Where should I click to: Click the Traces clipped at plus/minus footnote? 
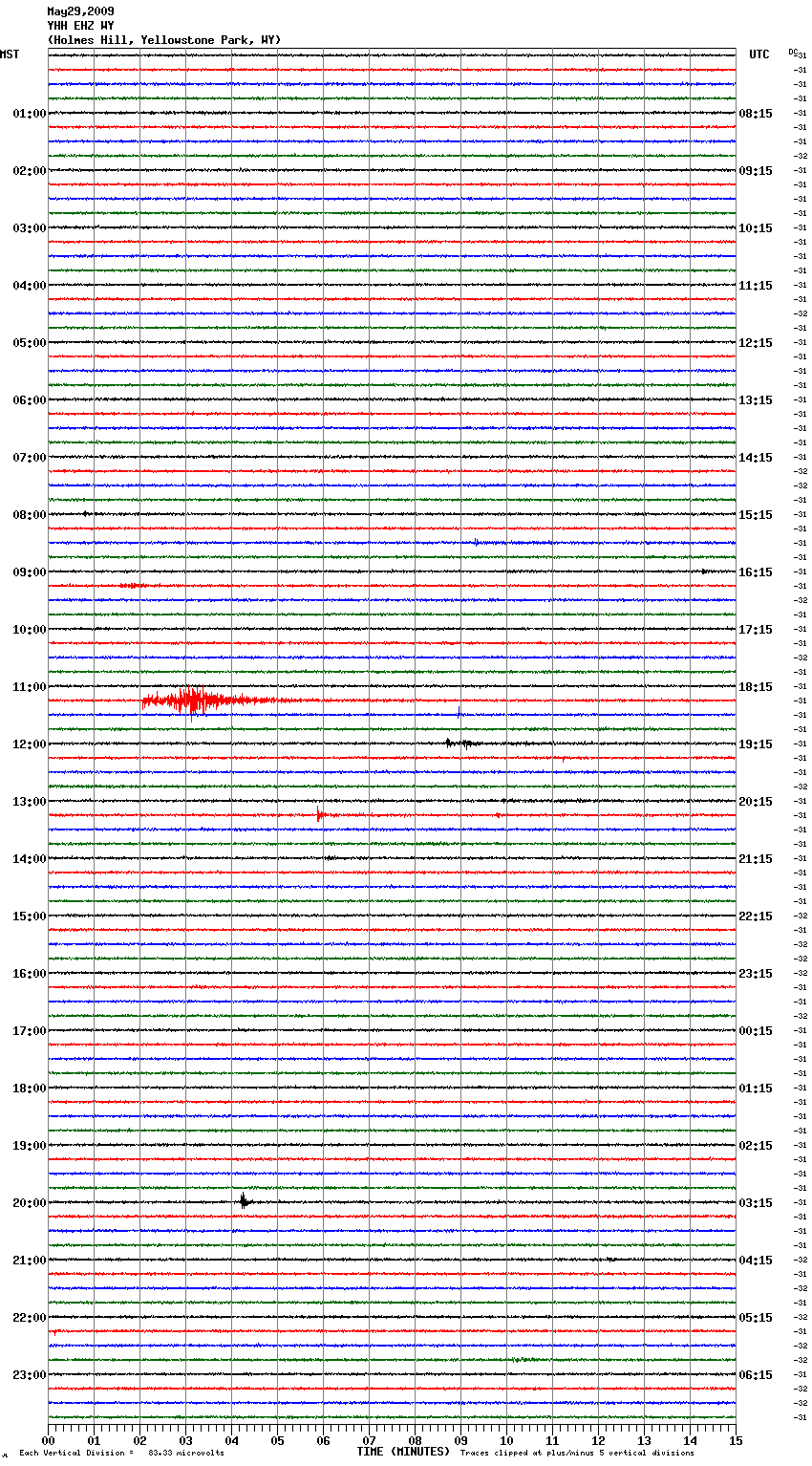click(x=577, y=1454)
